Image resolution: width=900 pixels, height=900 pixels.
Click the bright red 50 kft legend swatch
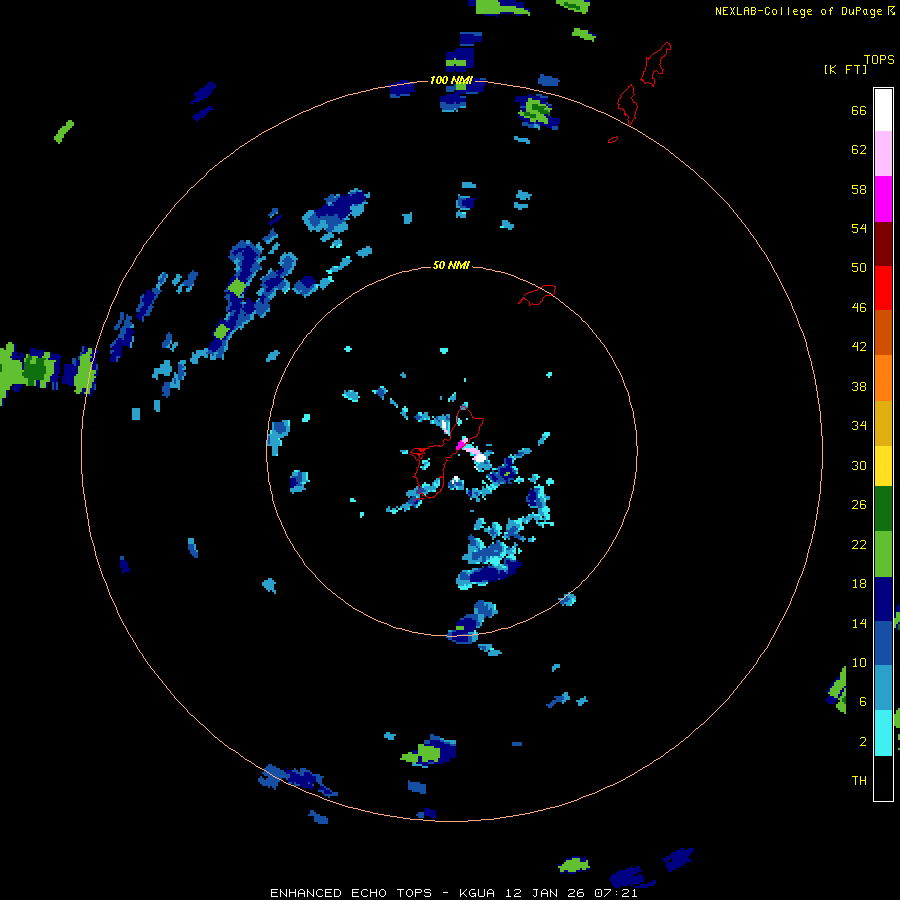883,288
